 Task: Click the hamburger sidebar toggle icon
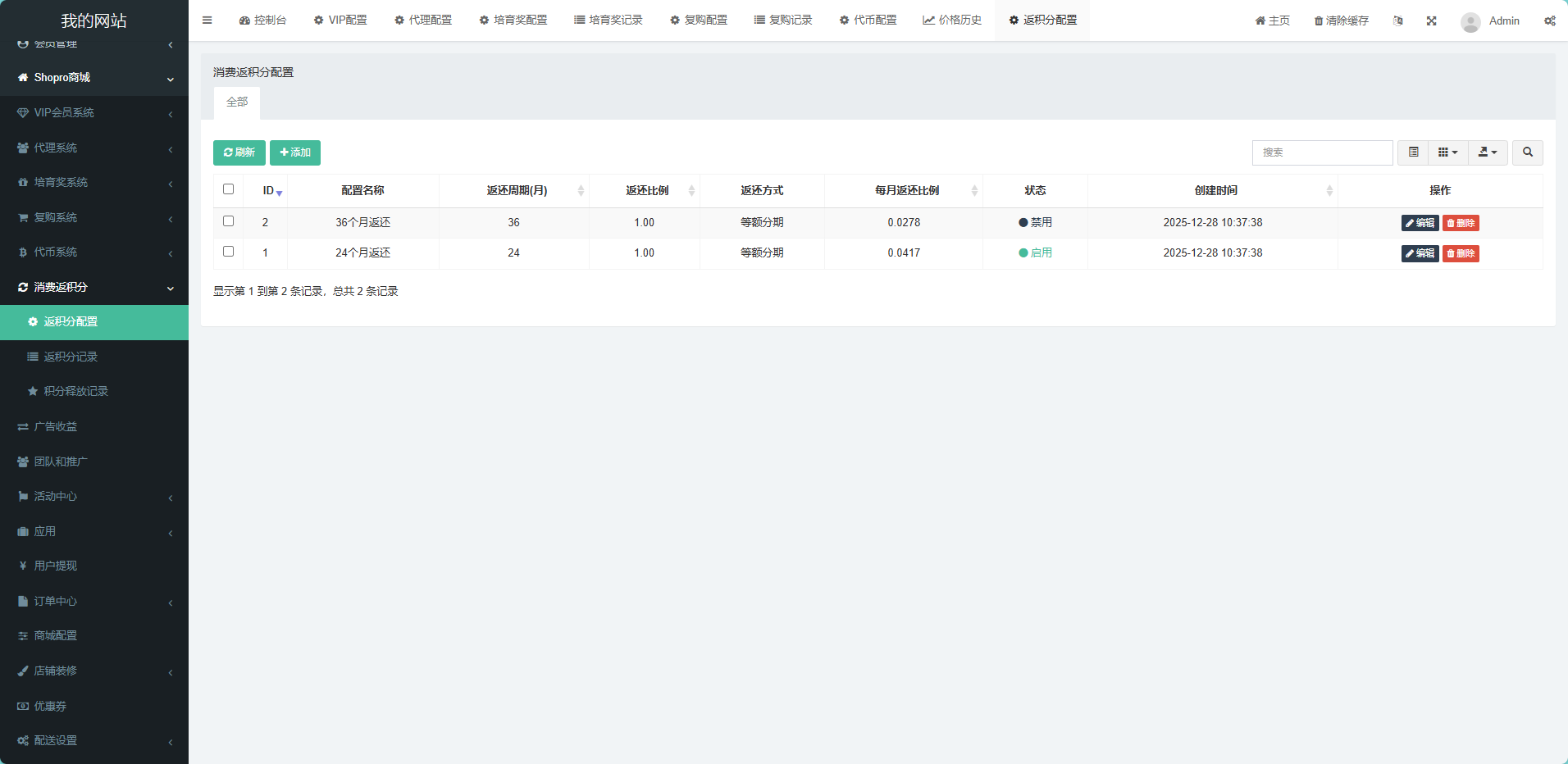[x=207, y=20]
